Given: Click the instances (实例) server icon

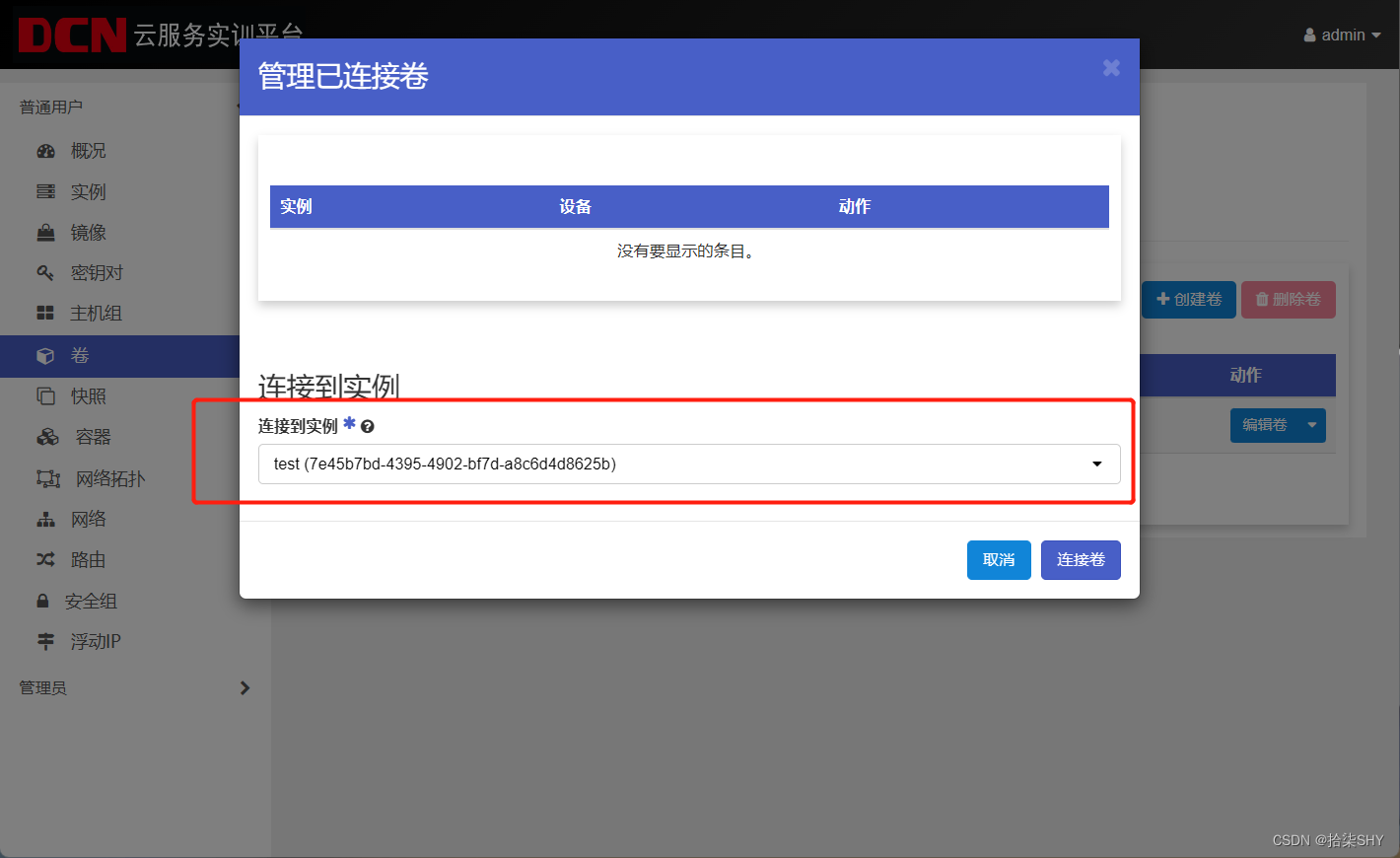Looking at the screenshot, I should 45,191.
